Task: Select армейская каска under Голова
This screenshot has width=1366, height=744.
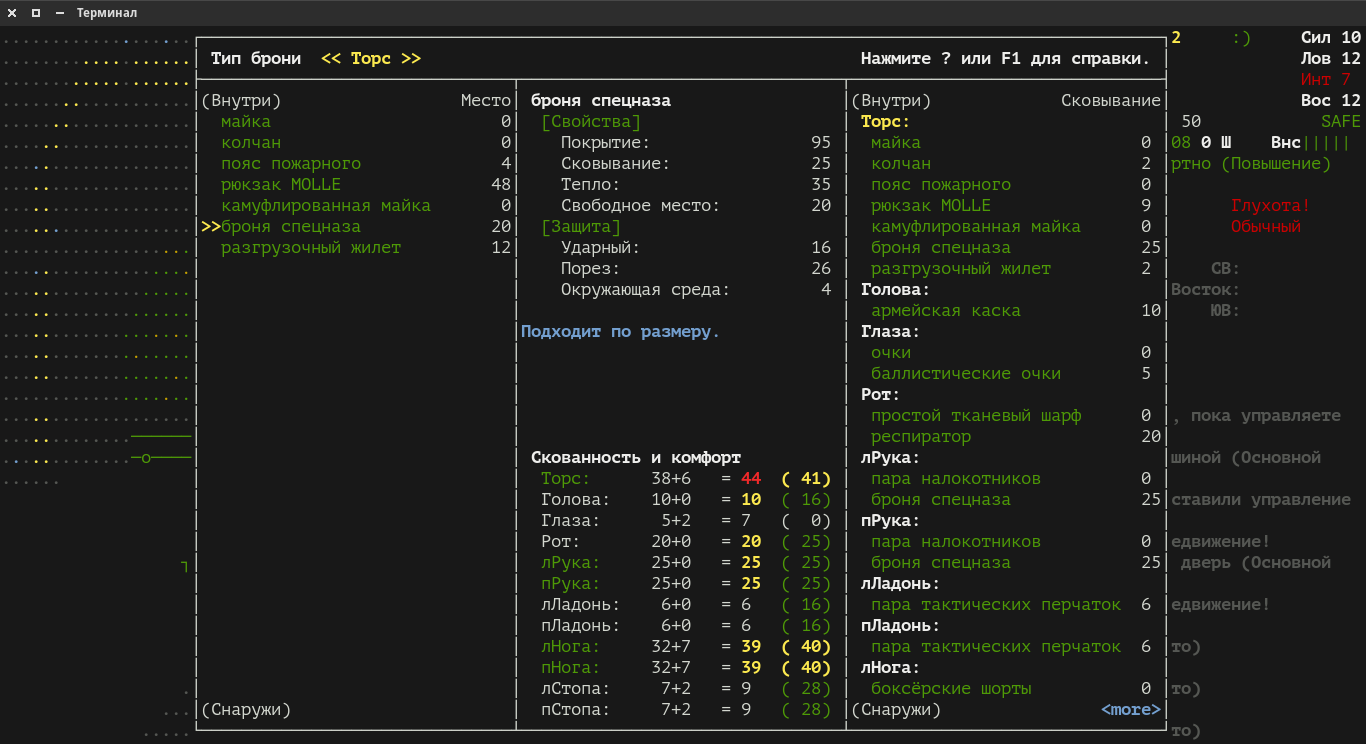Action: (x=1016, y=311)
